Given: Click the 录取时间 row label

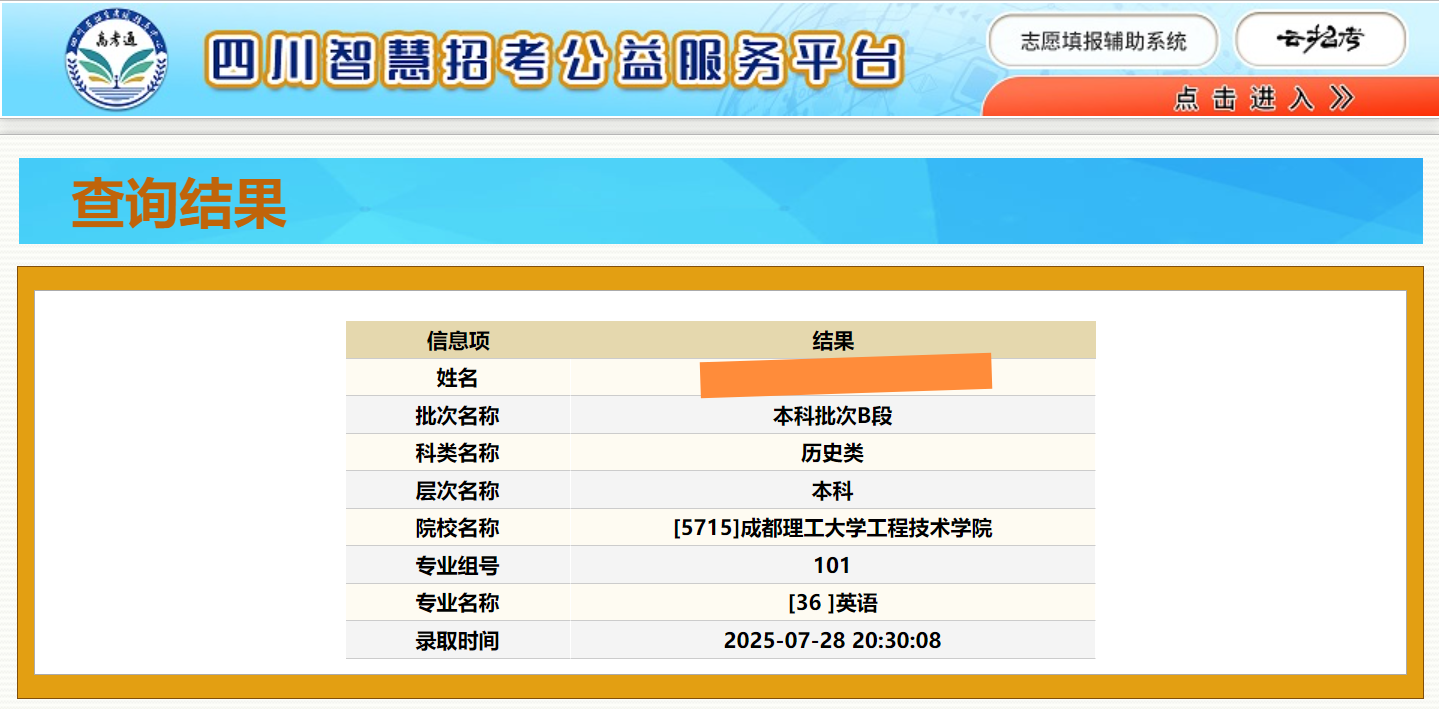Looking at the screenshot, I should click(458, 640).
